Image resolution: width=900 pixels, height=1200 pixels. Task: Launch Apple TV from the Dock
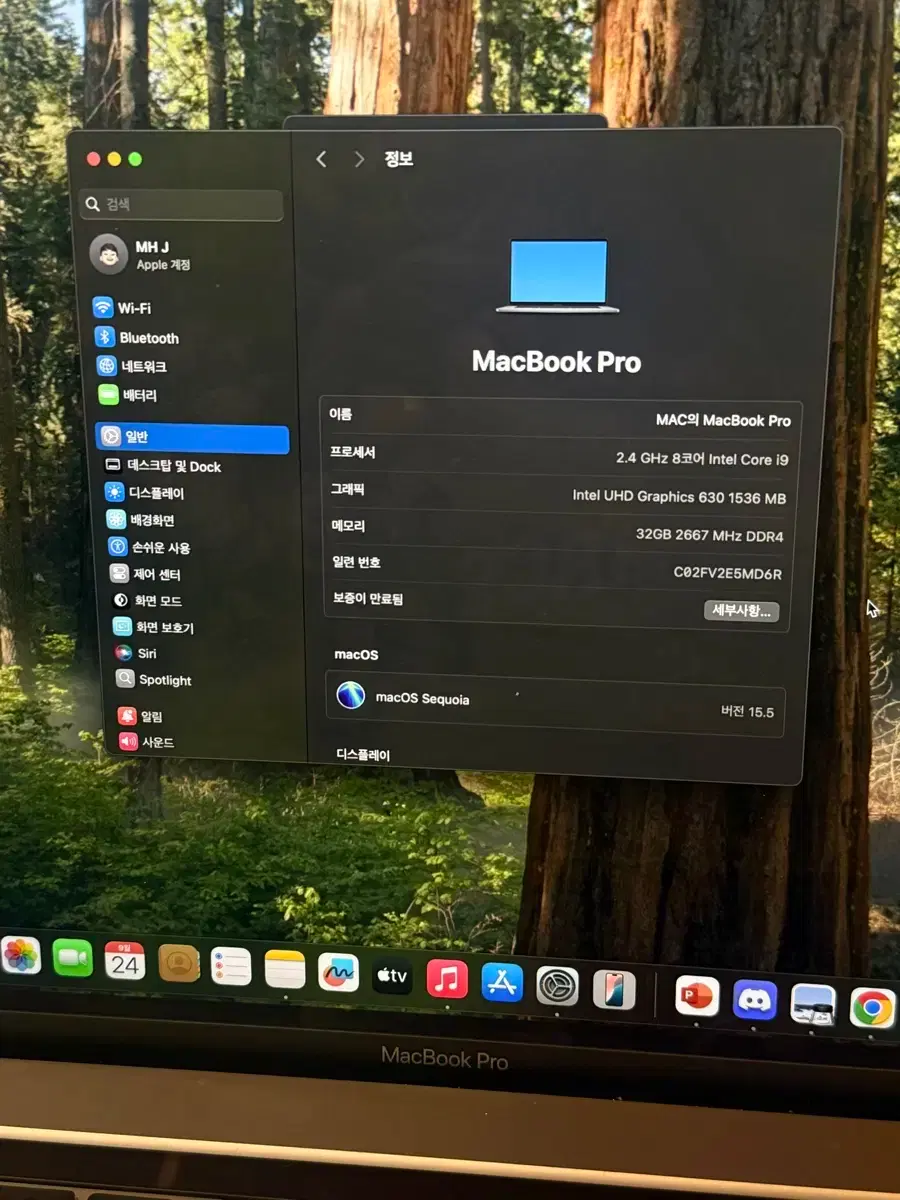[x=392, y=975]
